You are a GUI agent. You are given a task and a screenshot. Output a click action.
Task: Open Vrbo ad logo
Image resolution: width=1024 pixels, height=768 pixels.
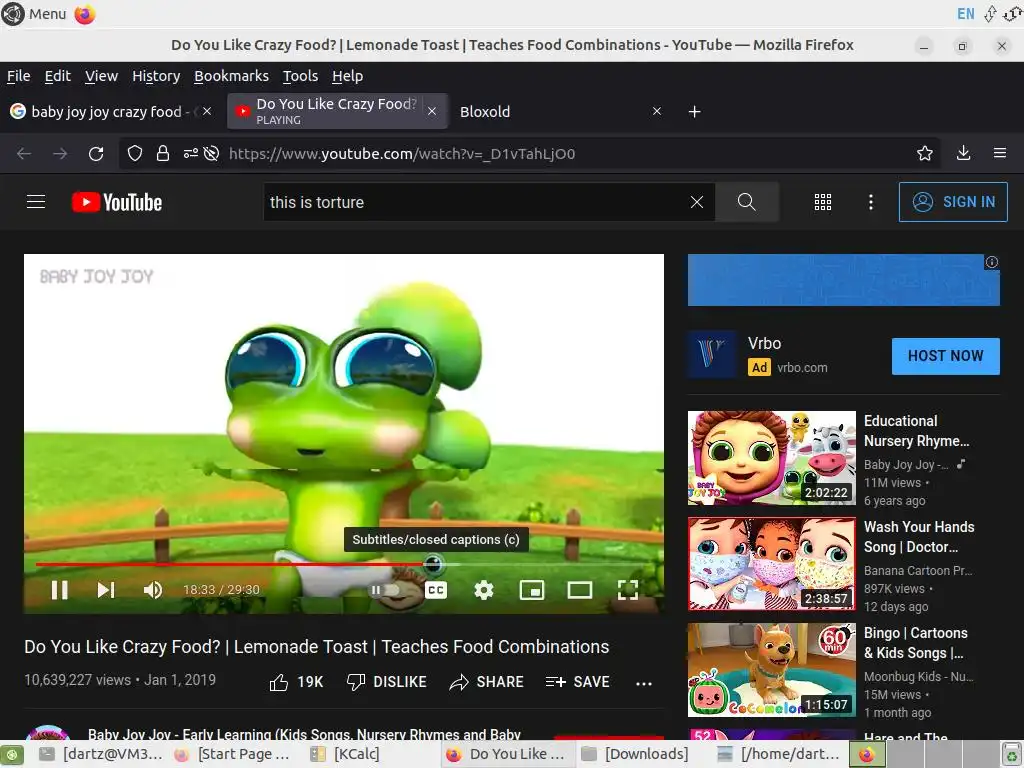[712, 355]
